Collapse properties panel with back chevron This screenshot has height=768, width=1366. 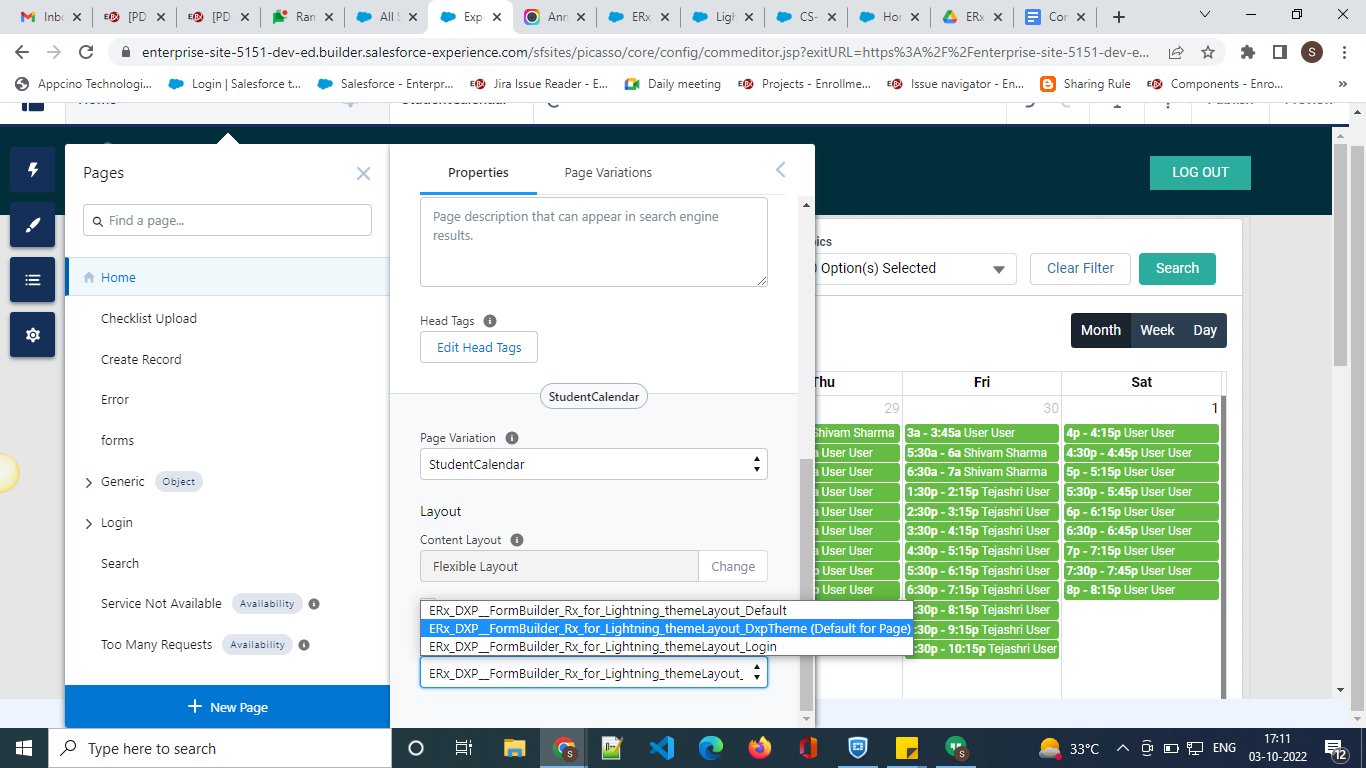pos(781,170)
